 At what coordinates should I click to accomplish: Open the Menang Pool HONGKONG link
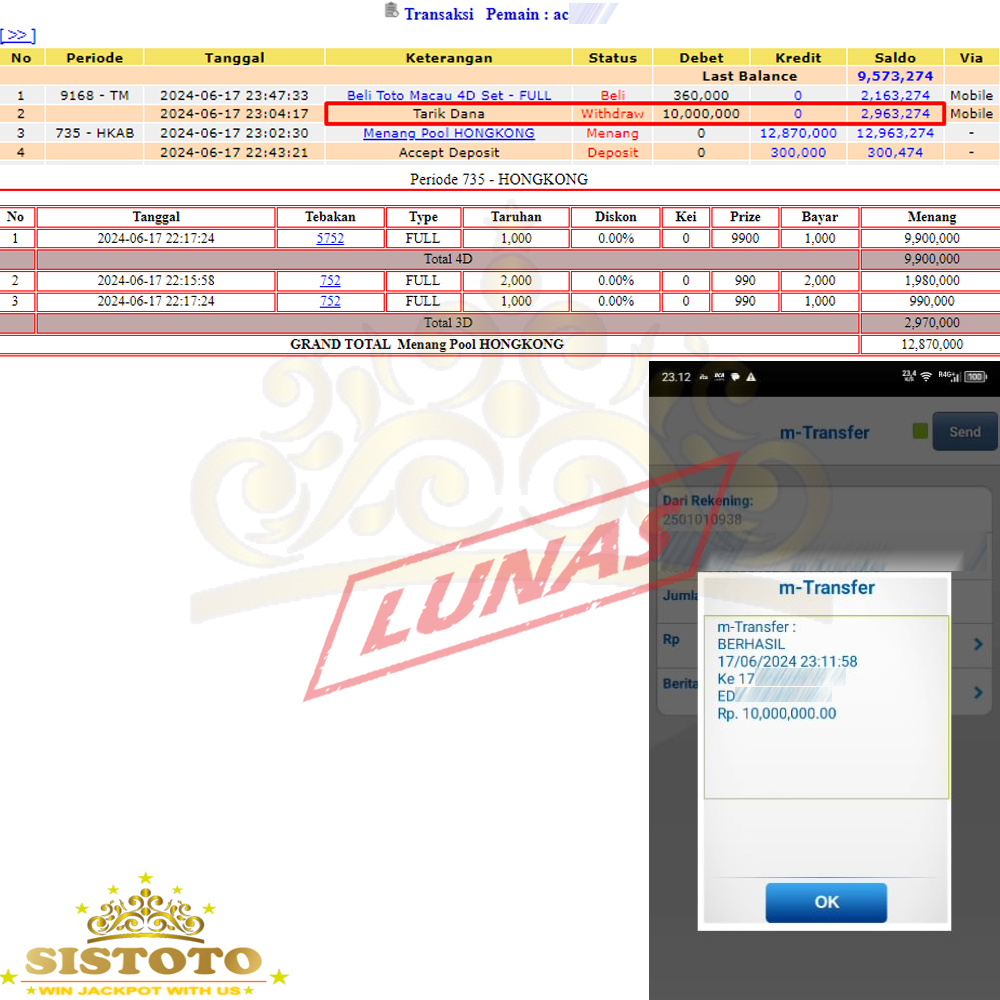[x=449, y=133]
